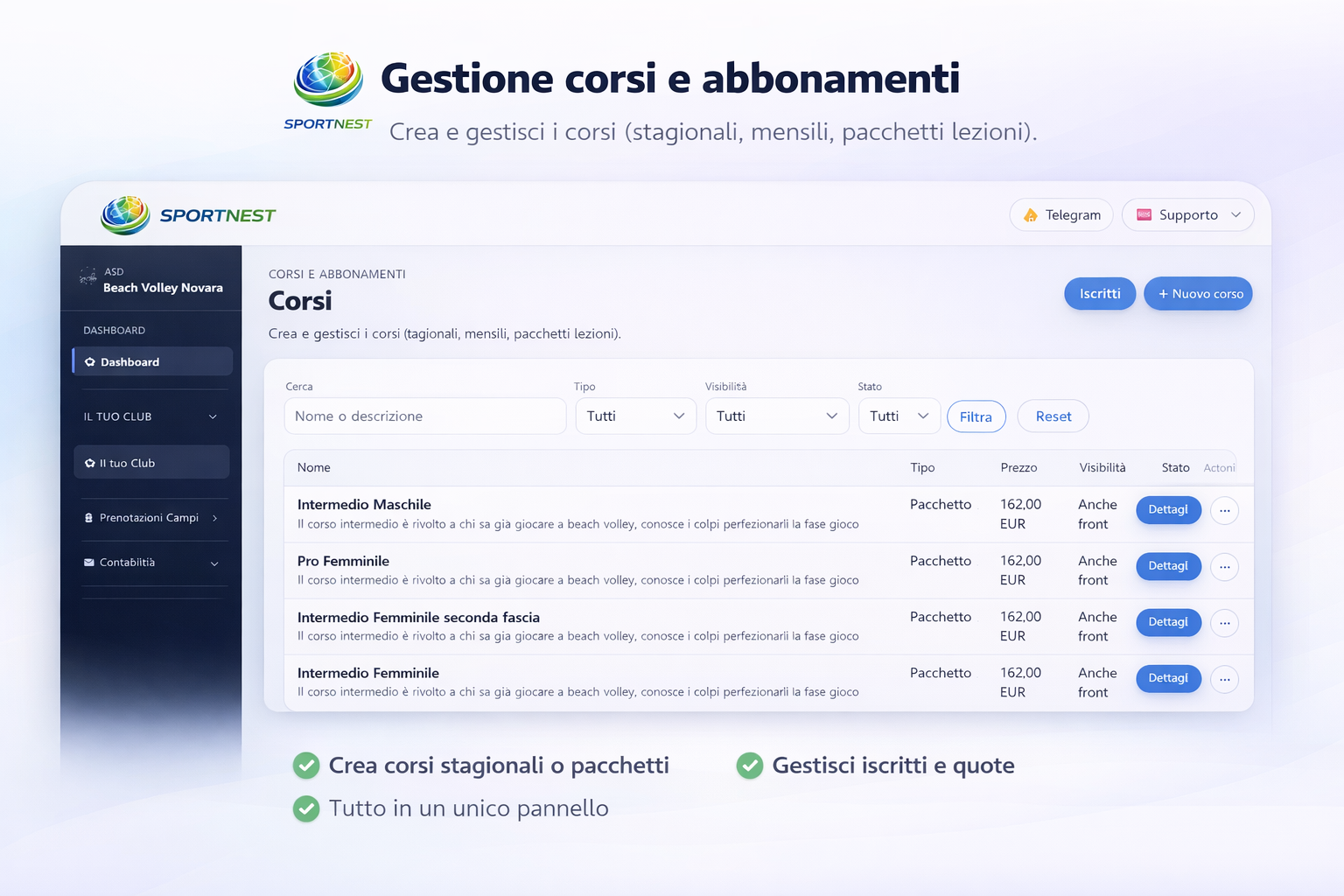
Task: Collapse the IL TUO CLUB section
Action: (x=213, y=416)
